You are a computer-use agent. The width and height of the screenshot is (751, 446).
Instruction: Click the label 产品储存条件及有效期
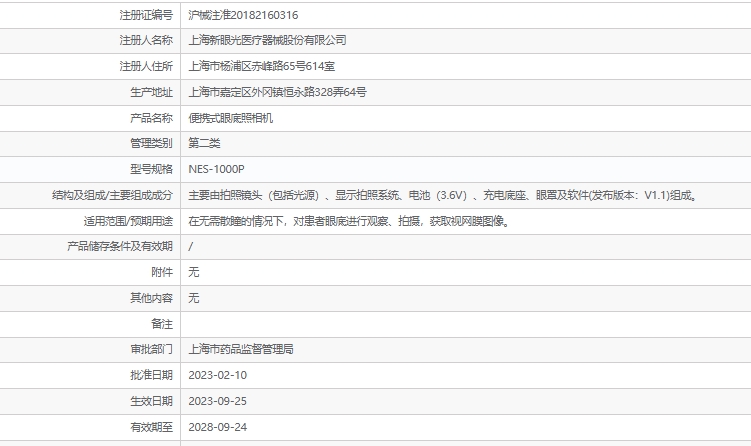(x=120, y=246)
